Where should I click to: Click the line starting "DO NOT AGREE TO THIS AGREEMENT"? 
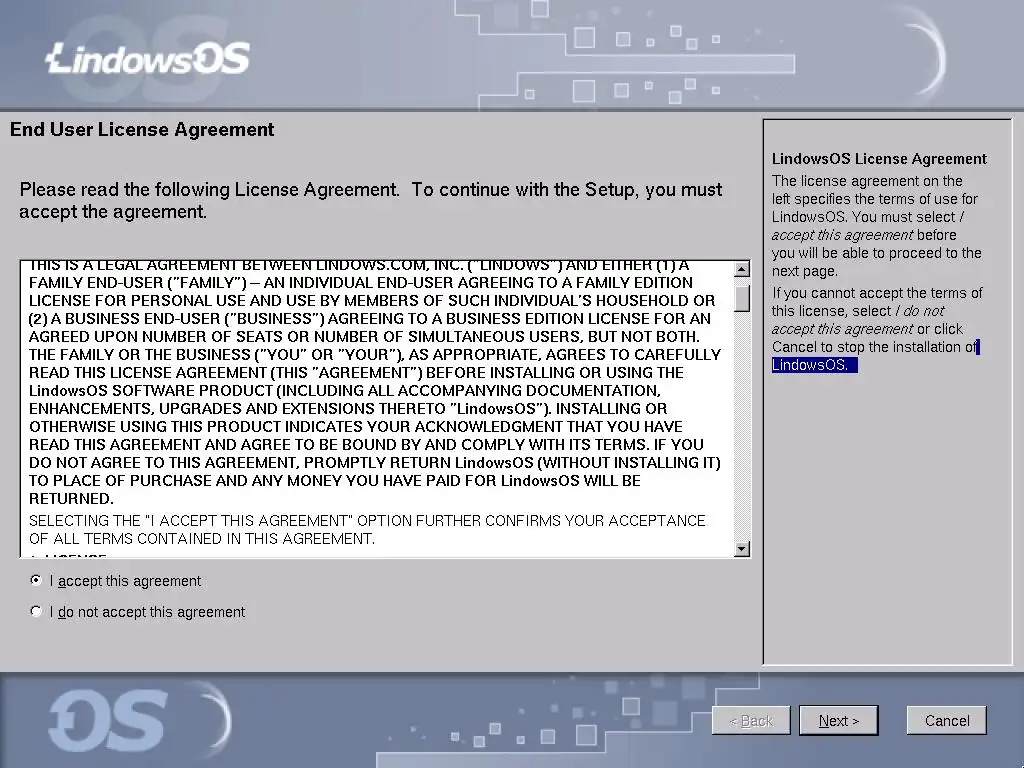coord(374,463)
